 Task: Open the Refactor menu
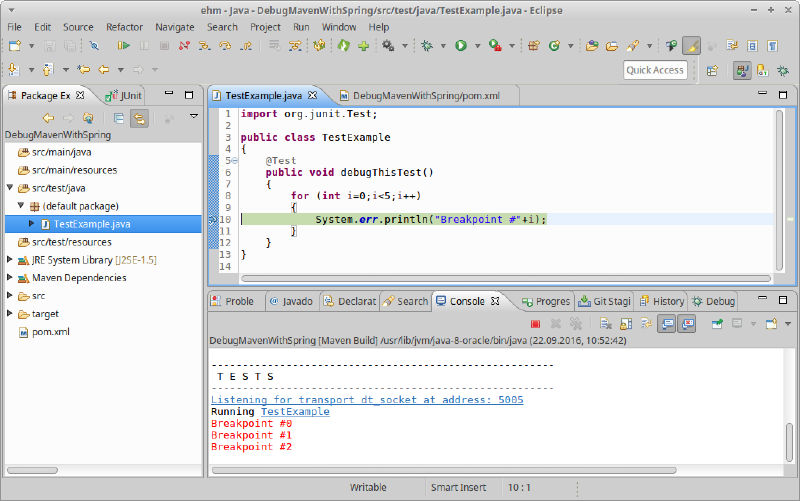point(124,27)
